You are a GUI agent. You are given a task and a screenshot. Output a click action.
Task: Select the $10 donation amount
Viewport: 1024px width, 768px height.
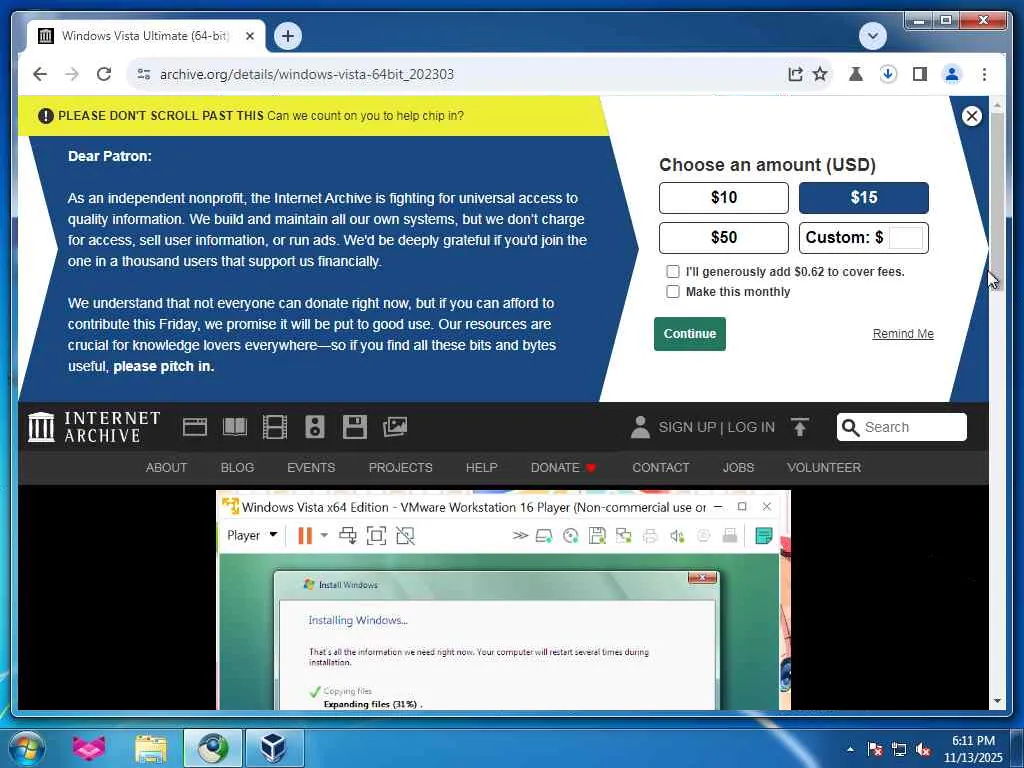pos(724,198)
